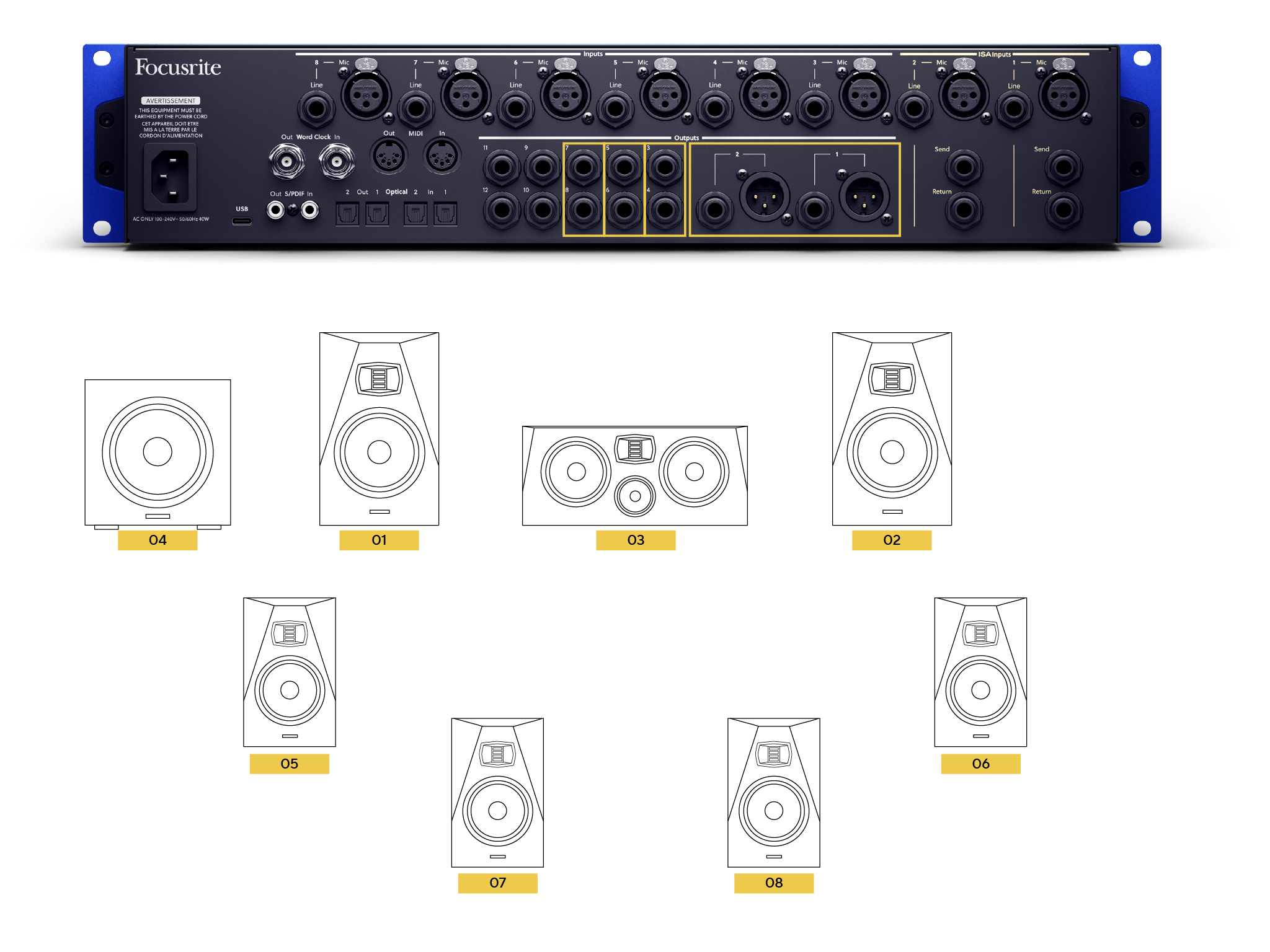Select the S/PDIF Out RCA connector
The height and width of the screenshot is (952, 1270).
click(x=276, y=211)
